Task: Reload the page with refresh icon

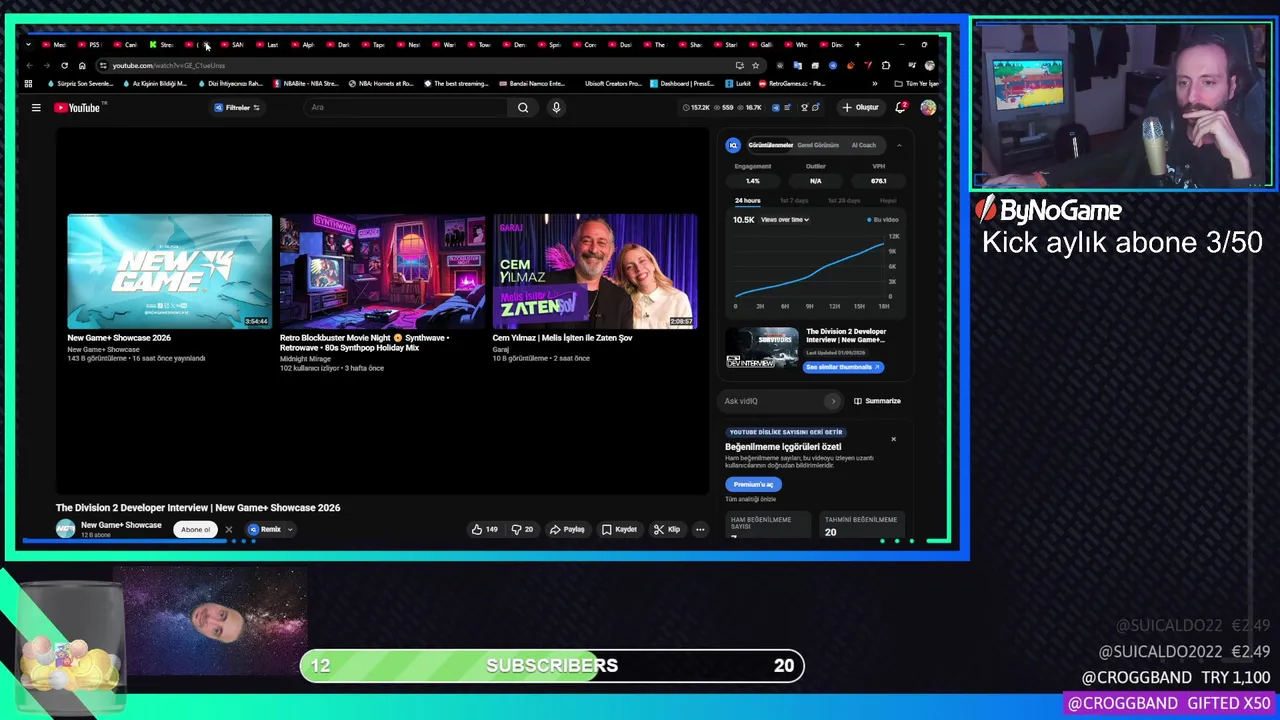Action: pyautogui.click(x=64, y=66)
